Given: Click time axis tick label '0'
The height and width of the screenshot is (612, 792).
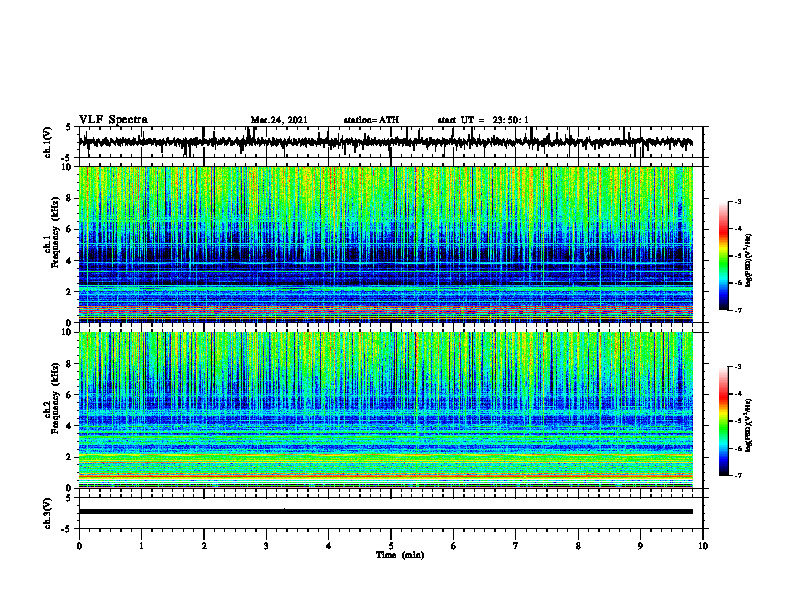Looking at the screenshot, I should pyautogui.click(x=79, y=546).
